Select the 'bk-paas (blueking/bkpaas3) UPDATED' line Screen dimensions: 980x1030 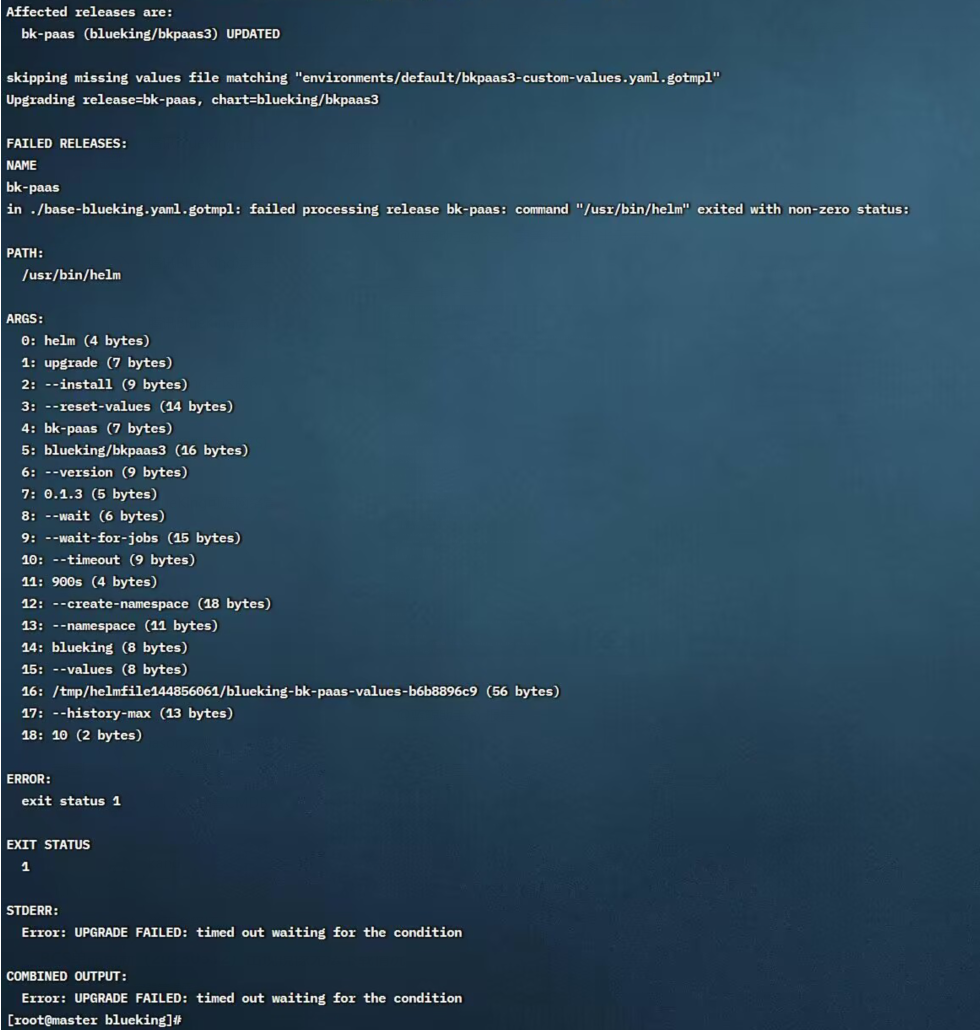pyautogui.click(x=150, y=34)
